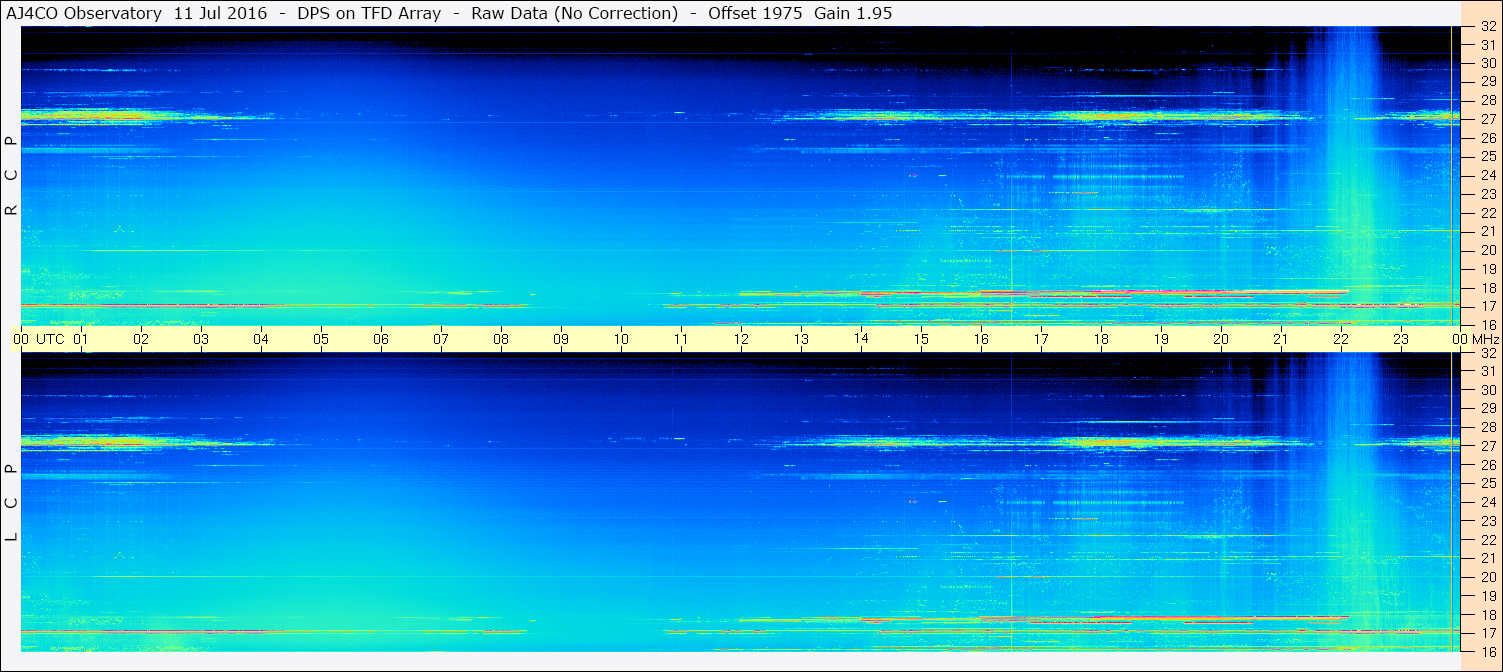Screen dimensions: 1503x672
Task: Select the 24 MHz label on LCP scale
Action: pos(1488,502)
